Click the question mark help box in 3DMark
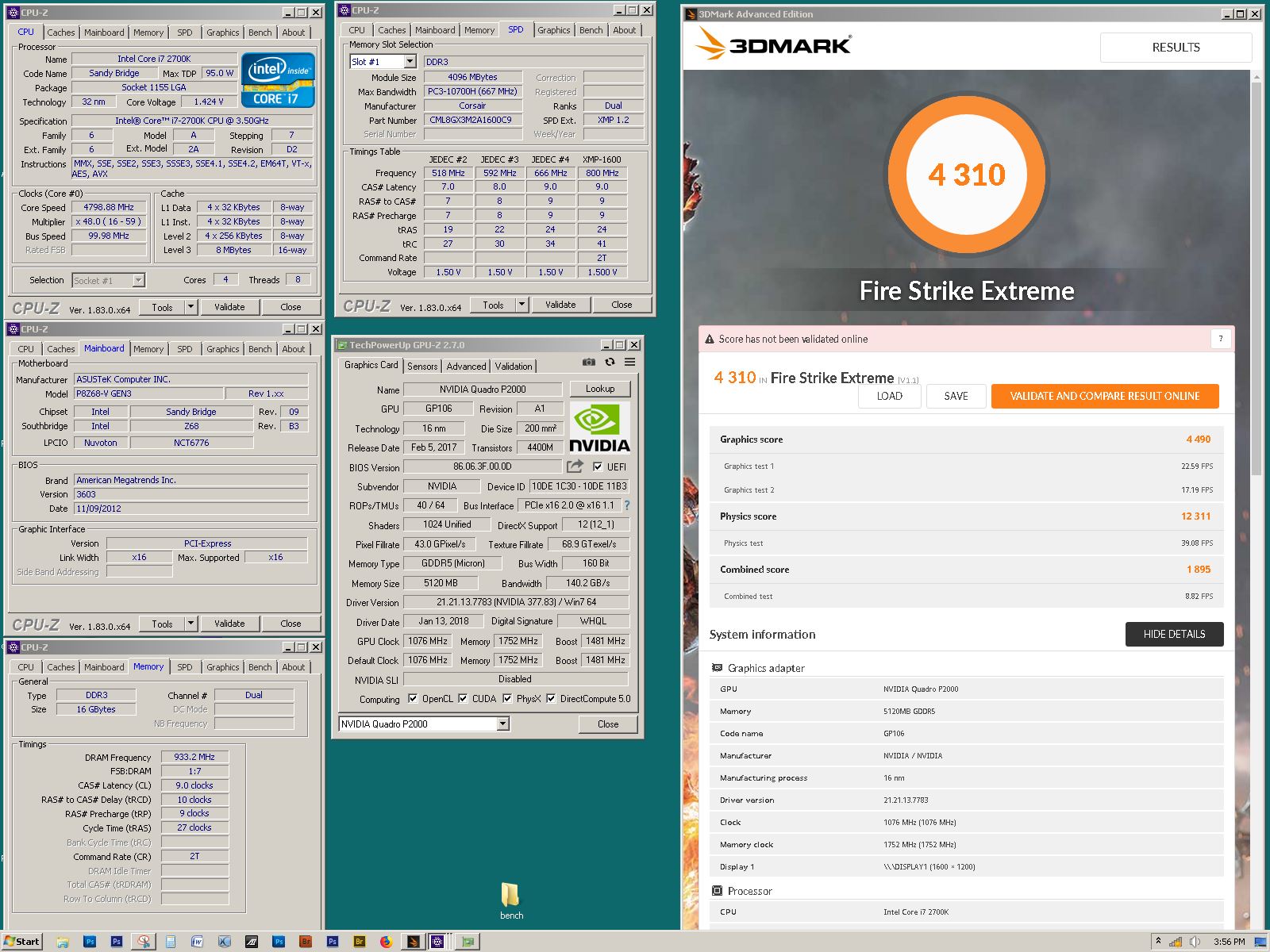1270x952 pixels. [1221, 339]
